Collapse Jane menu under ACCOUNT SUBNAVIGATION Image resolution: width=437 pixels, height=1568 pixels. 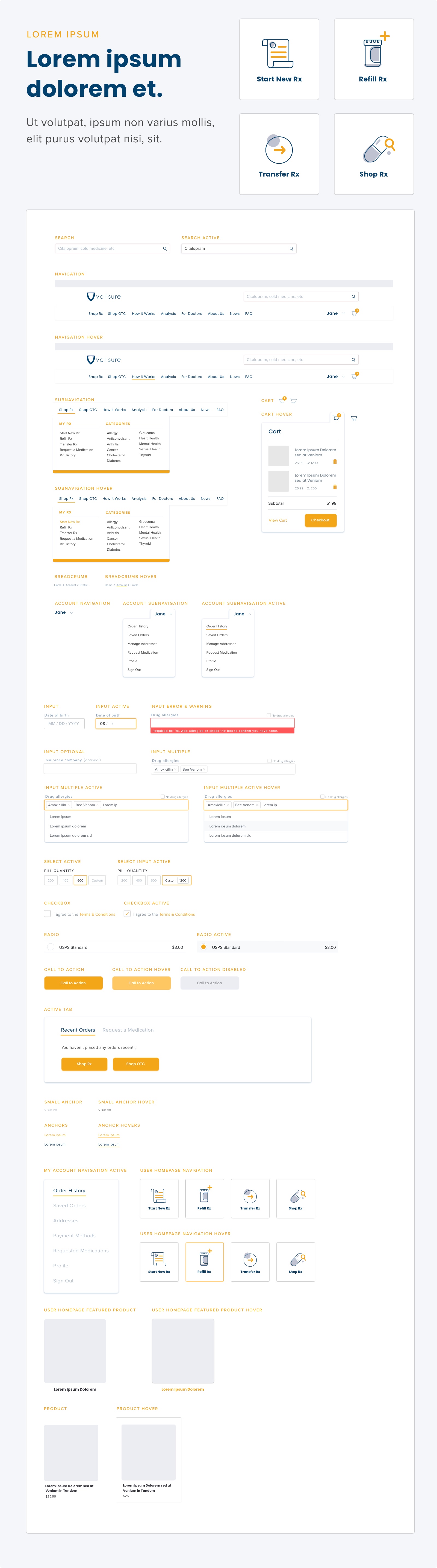(171, 614)
